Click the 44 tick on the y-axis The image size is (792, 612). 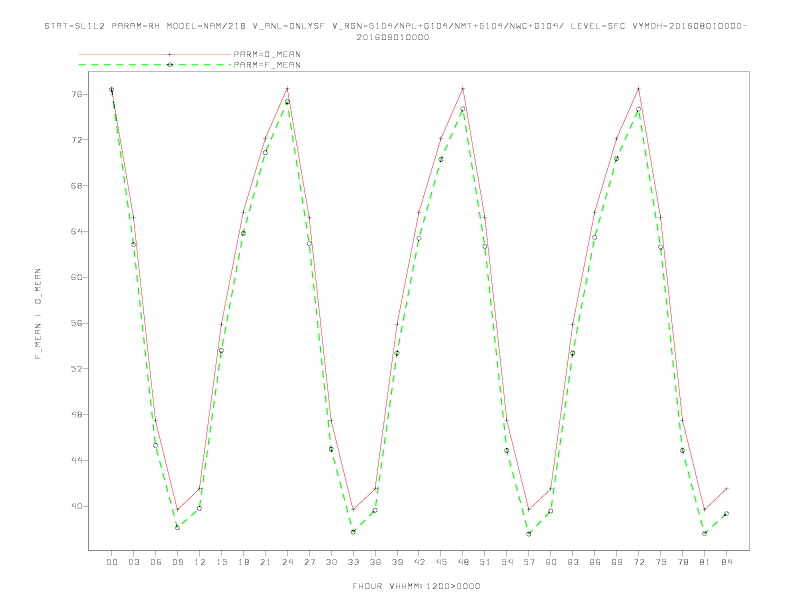[x=77, y=461]
